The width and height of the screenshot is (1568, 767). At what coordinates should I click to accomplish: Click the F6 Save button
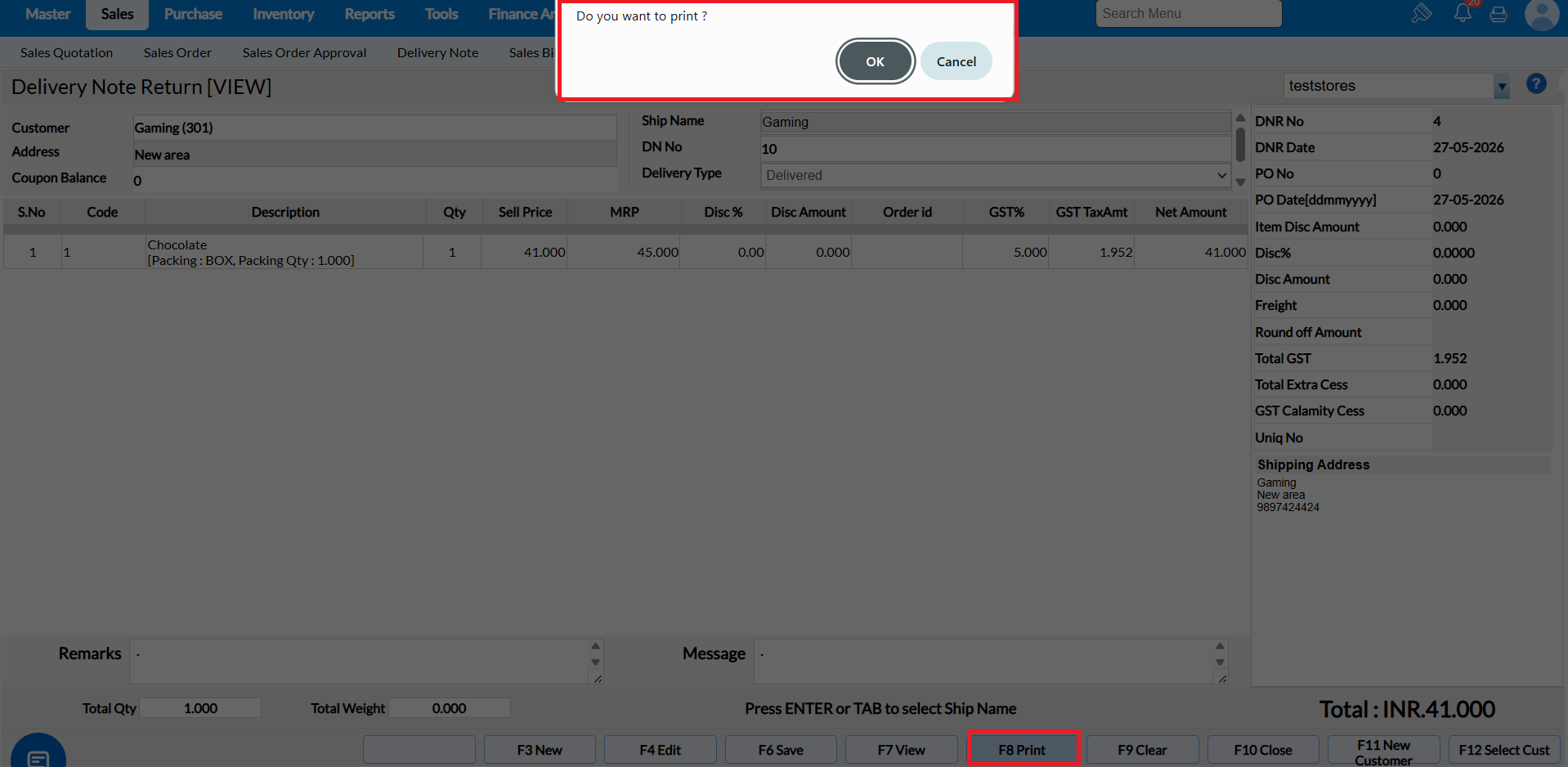coord(781,750)
